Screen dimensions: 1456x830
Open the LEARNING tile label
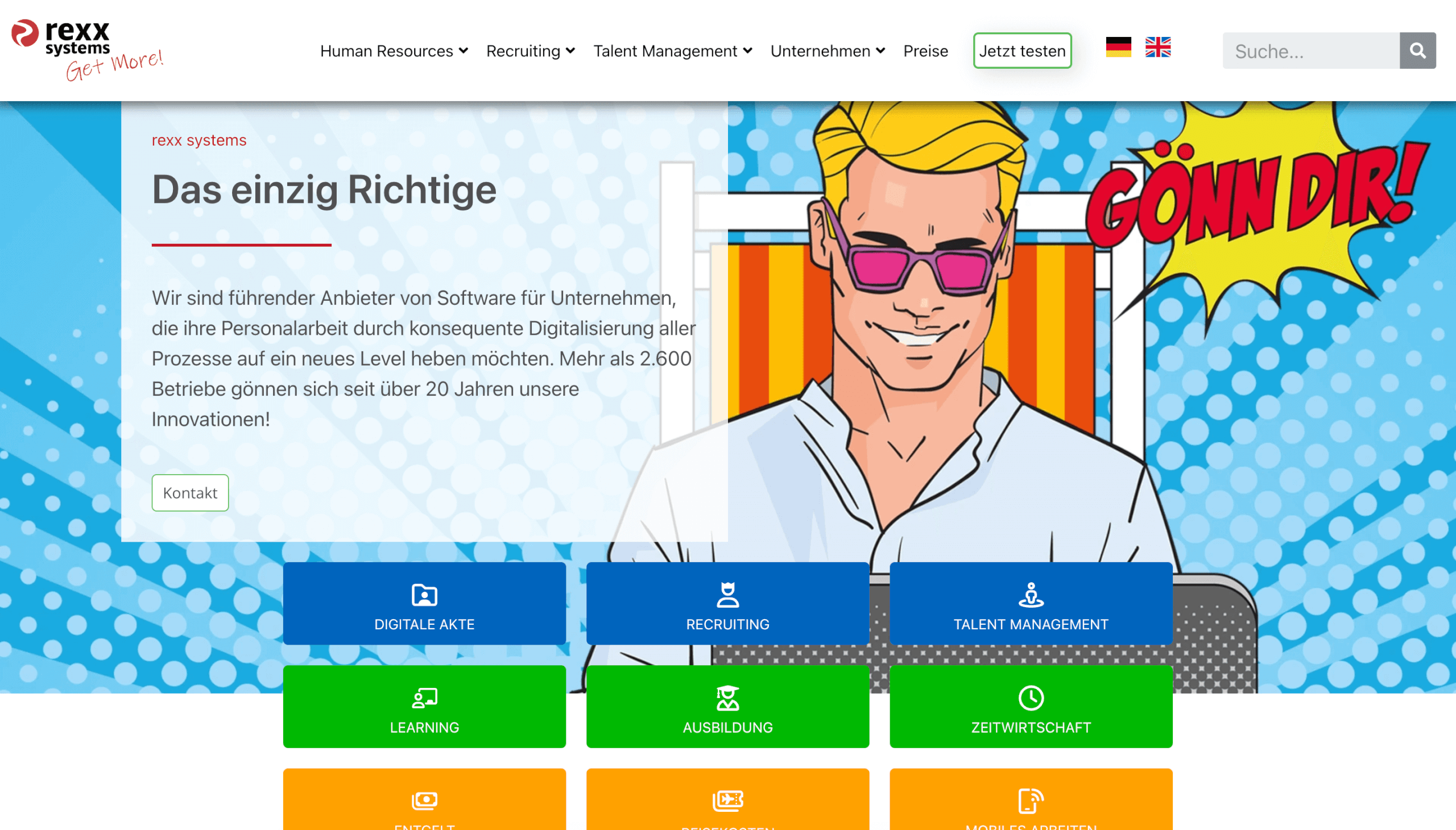pos(424,728)
